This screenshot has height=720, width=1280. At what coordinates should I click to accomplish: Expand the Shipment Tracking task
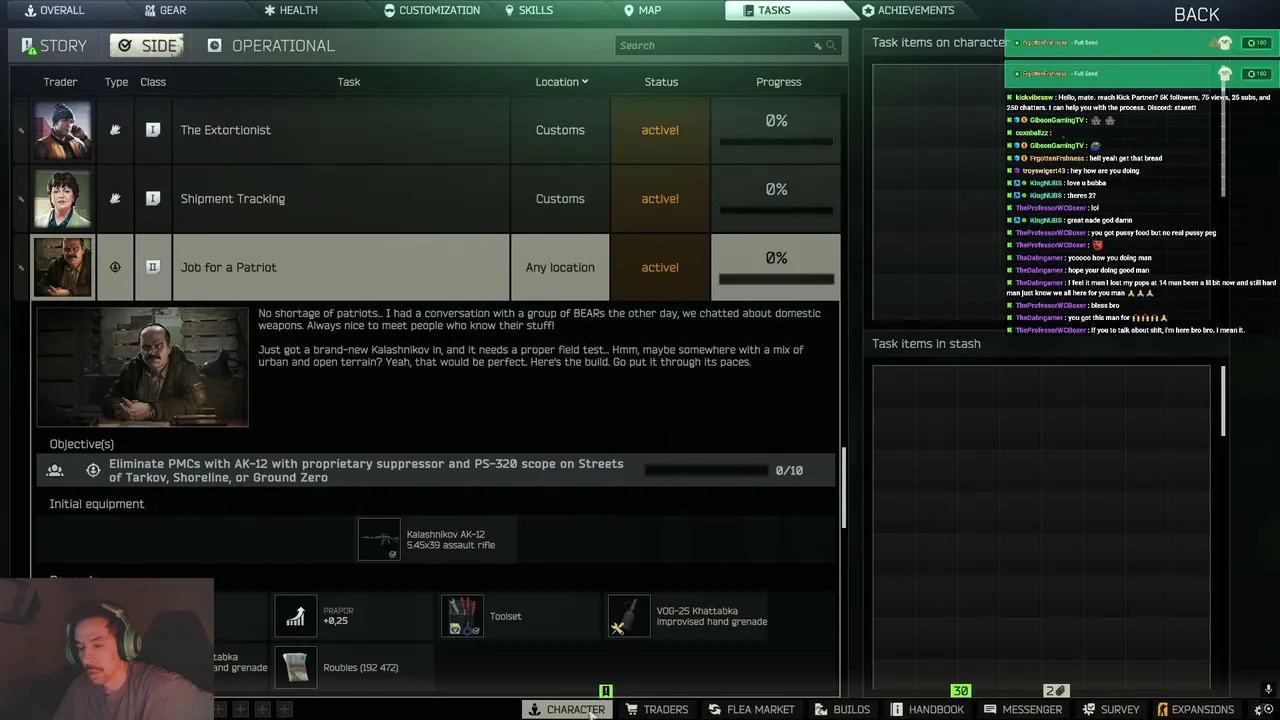(341, 199)
